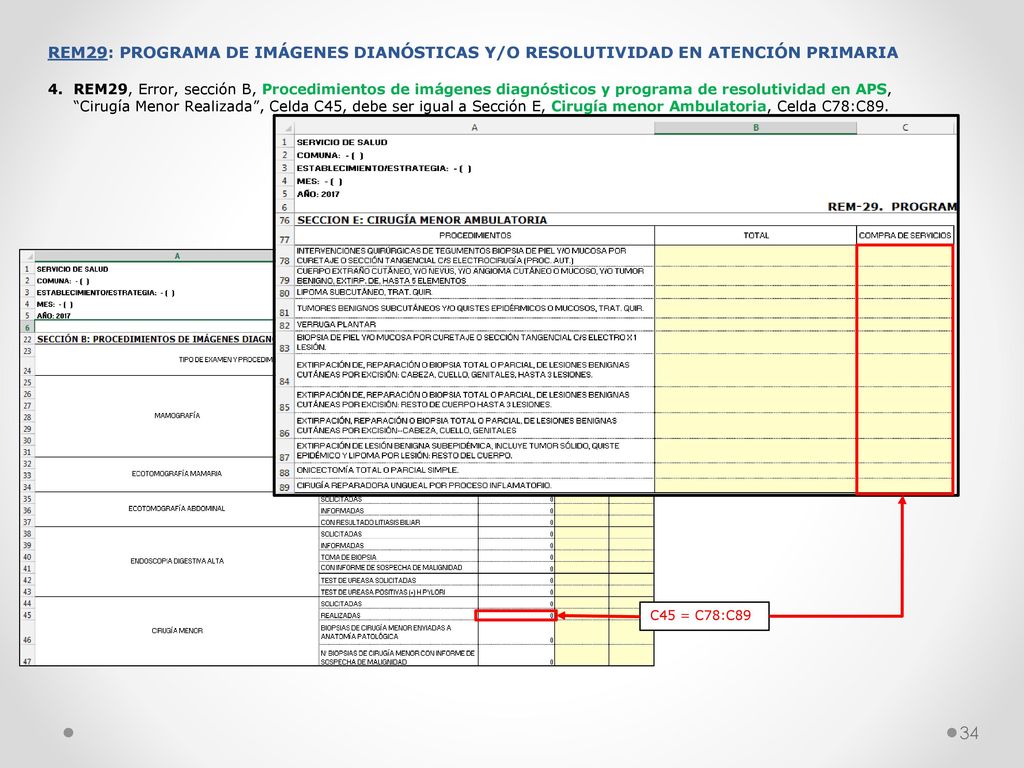Viewport: 1024px width, 768px height.
Task: Click the 'ECOTOMOGRAFÍA MAMARIA' cell
Action: coord(177,473)
